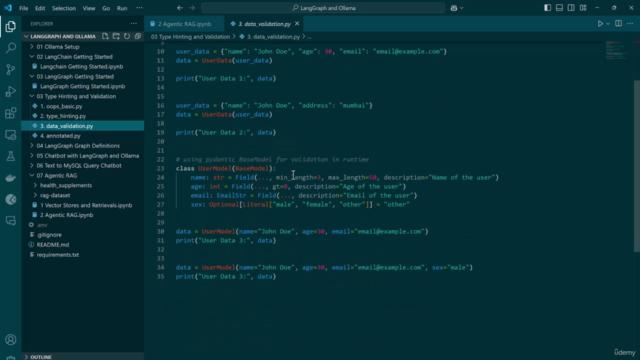Click the editor vertical scrollbar
This screenshot has width=640, height=360.
(x=637, y=167)
